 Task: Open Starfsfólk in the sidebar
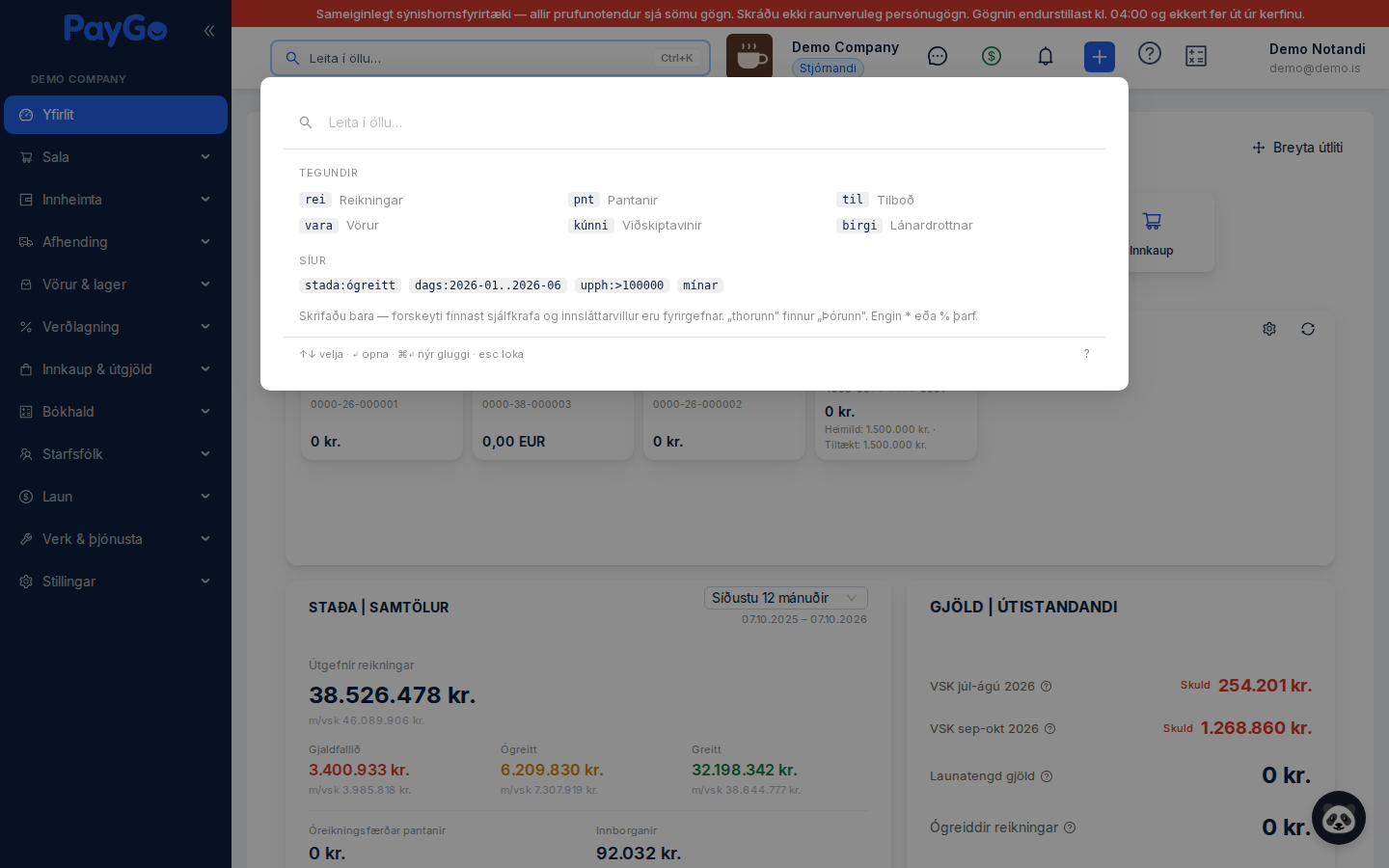[x=116, y=454]
